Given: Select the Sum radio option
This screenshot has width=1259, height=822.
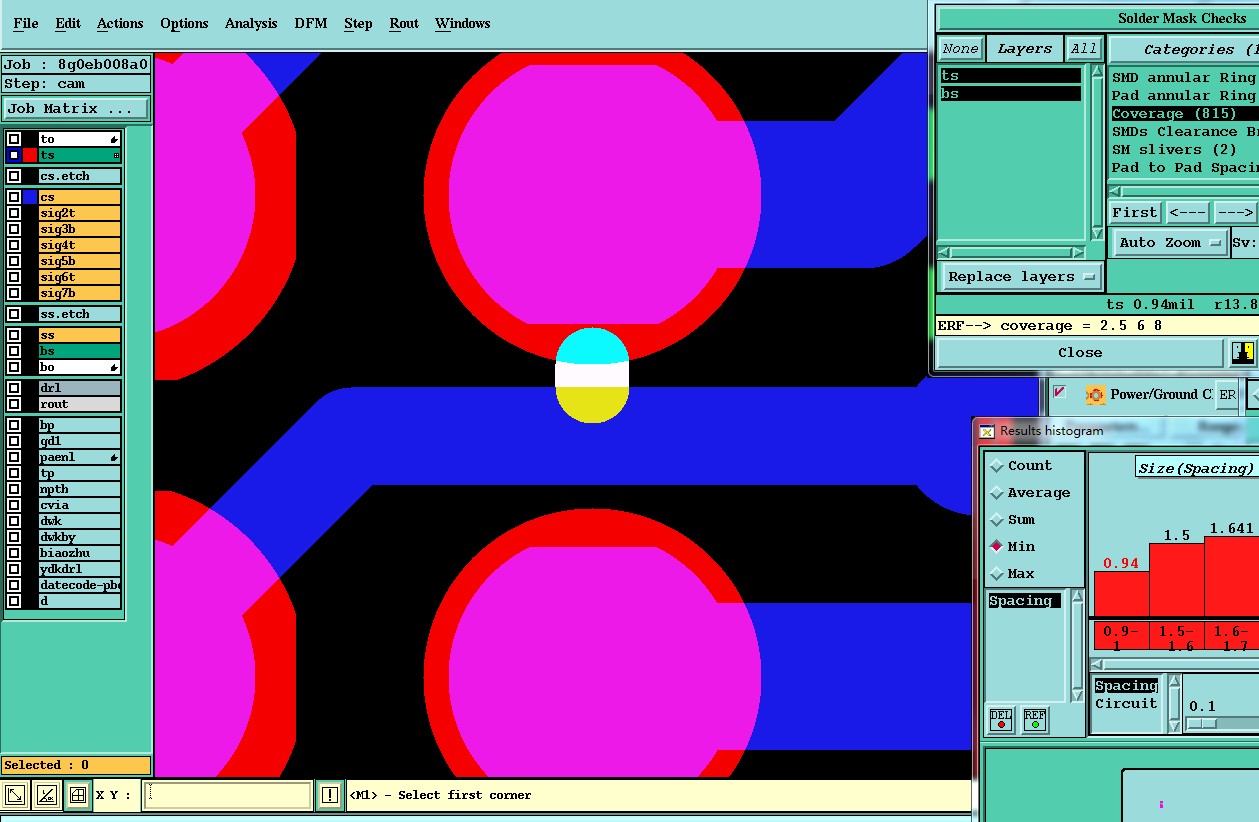Looking at the screenshot, I should click(997, 520).
